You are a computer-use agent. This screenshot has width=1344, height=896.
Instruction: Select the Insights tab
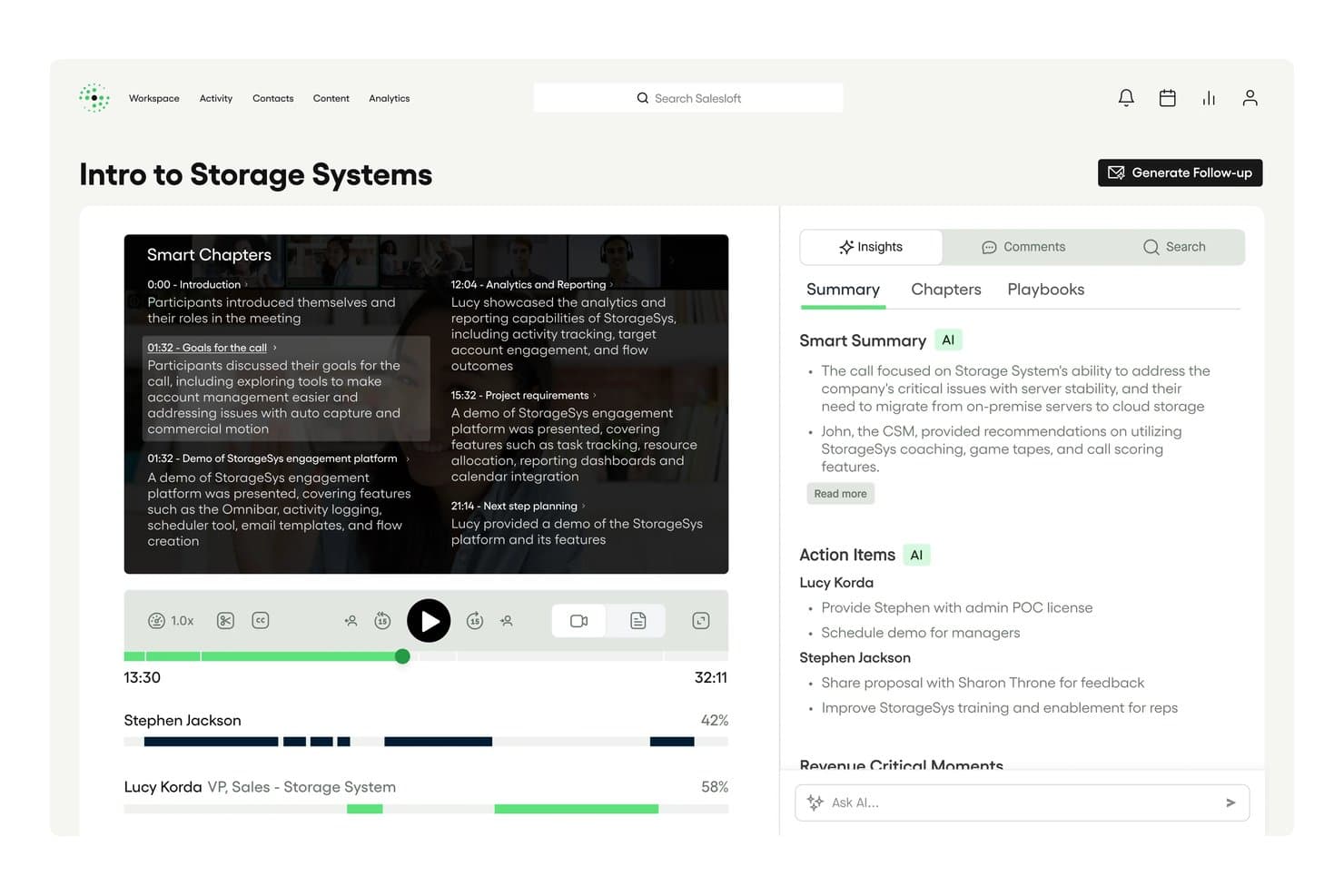click(x=871, y=247)
